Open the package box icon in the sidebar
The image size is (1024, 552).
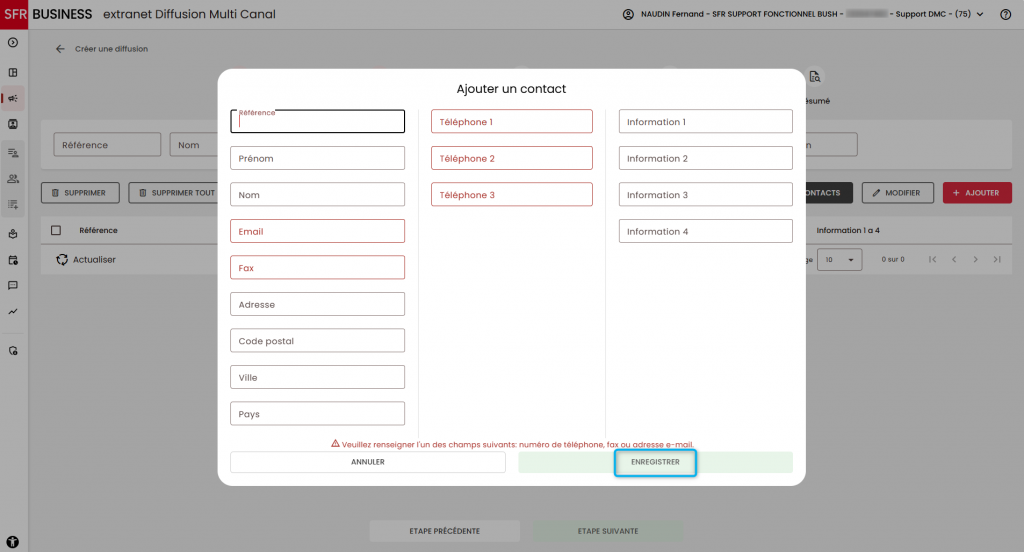point(12,234)
